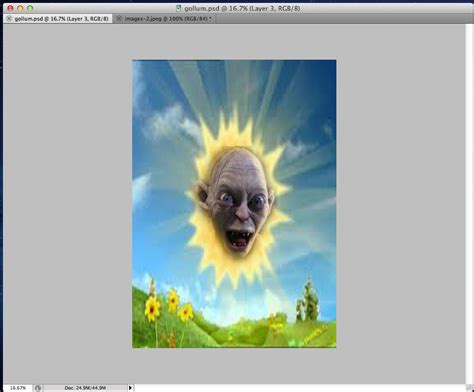The width and height of the screenshot is (474, 392).
Task: Close the images-2.jpeg tab
Action: click(119, 19)
